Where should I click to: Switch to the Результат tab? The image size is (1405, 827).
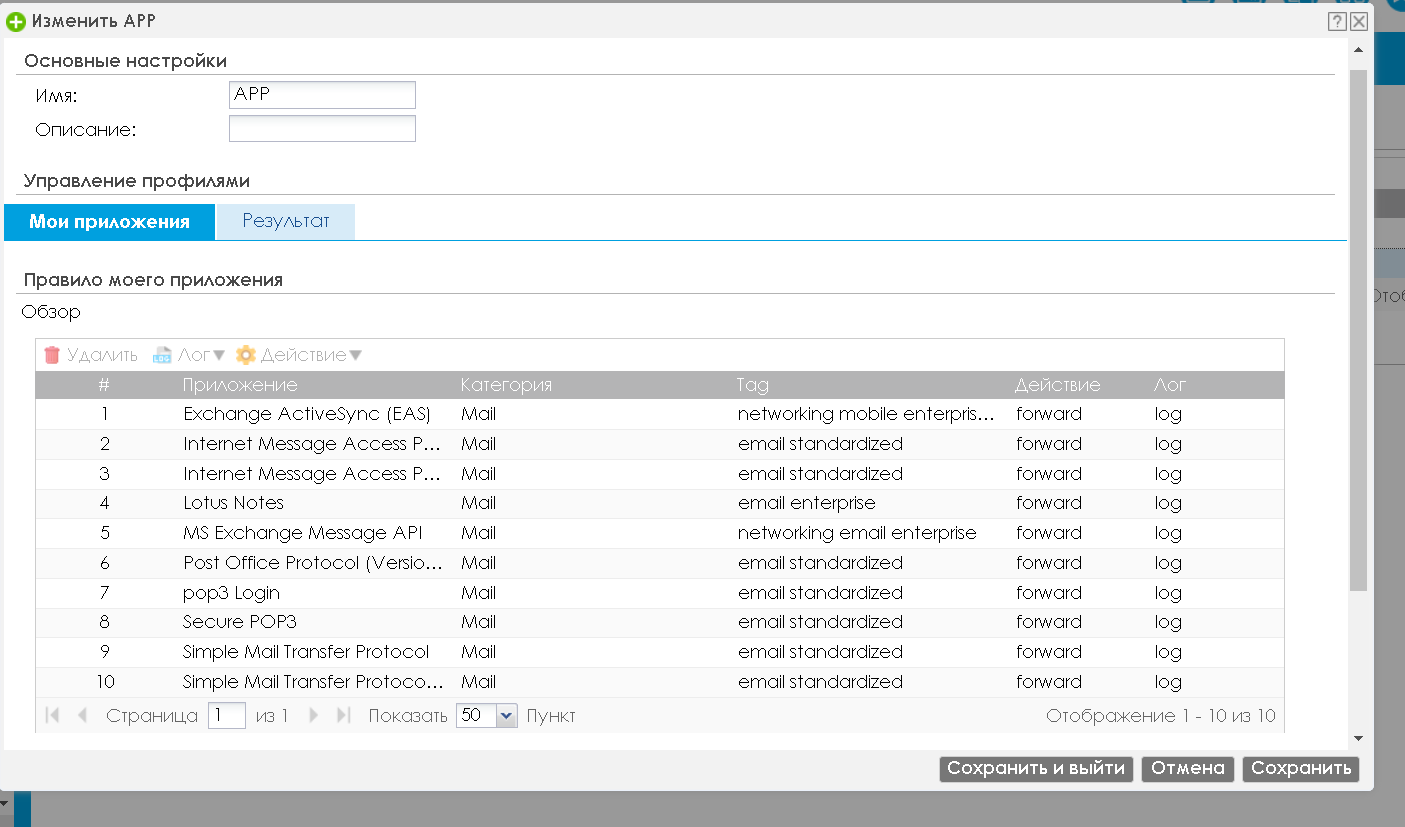point(286,222)
